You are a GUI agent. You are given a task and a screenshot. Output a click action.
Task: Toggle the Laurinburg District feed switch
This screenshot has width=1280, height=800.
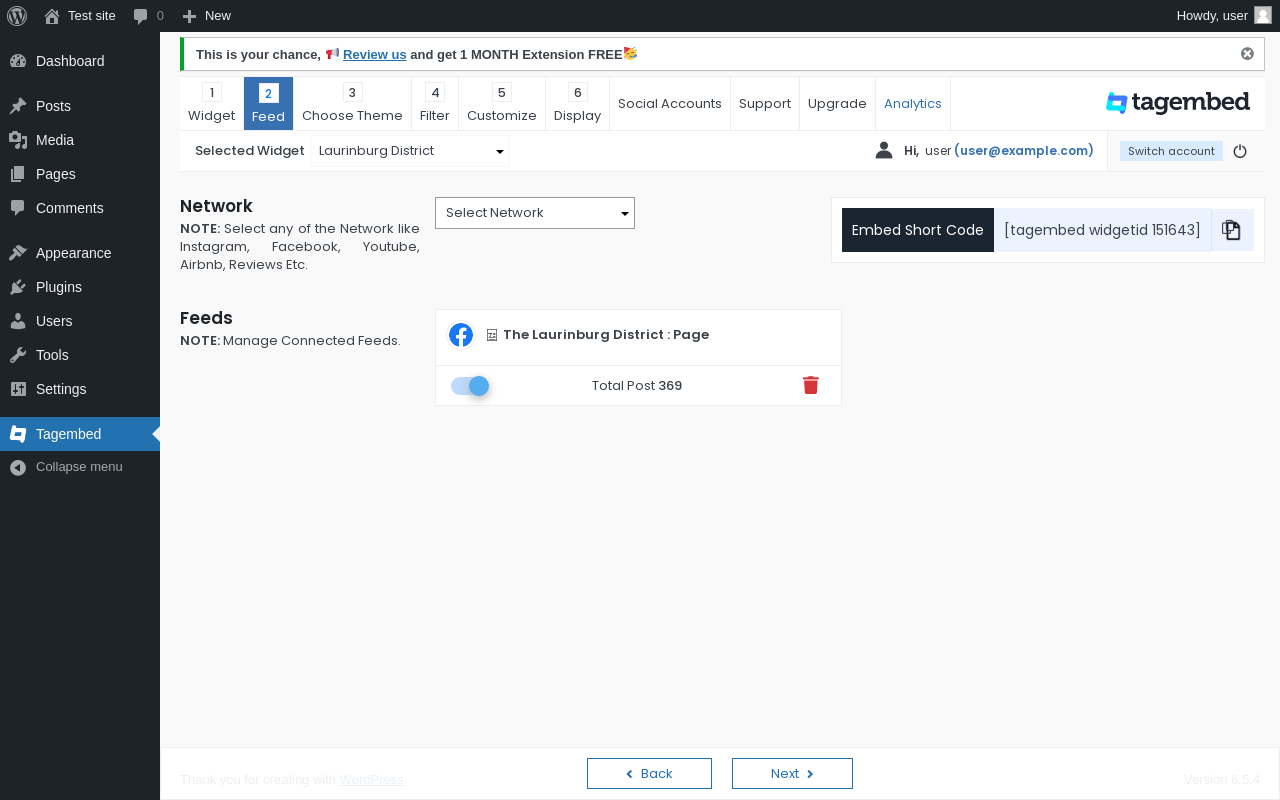pyautogui.click(x=470, y=386)
